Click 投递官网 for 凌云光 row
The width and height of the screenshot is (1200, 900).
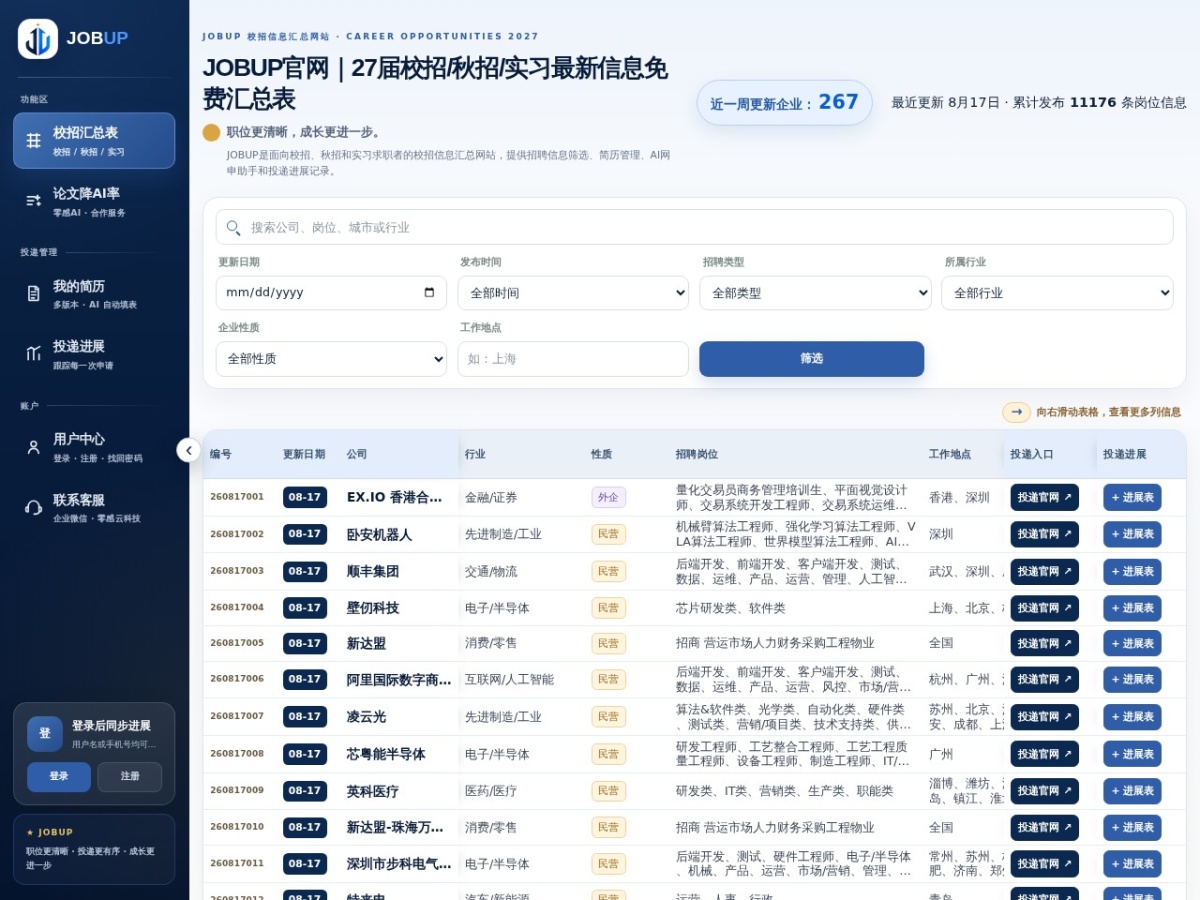1044,717
